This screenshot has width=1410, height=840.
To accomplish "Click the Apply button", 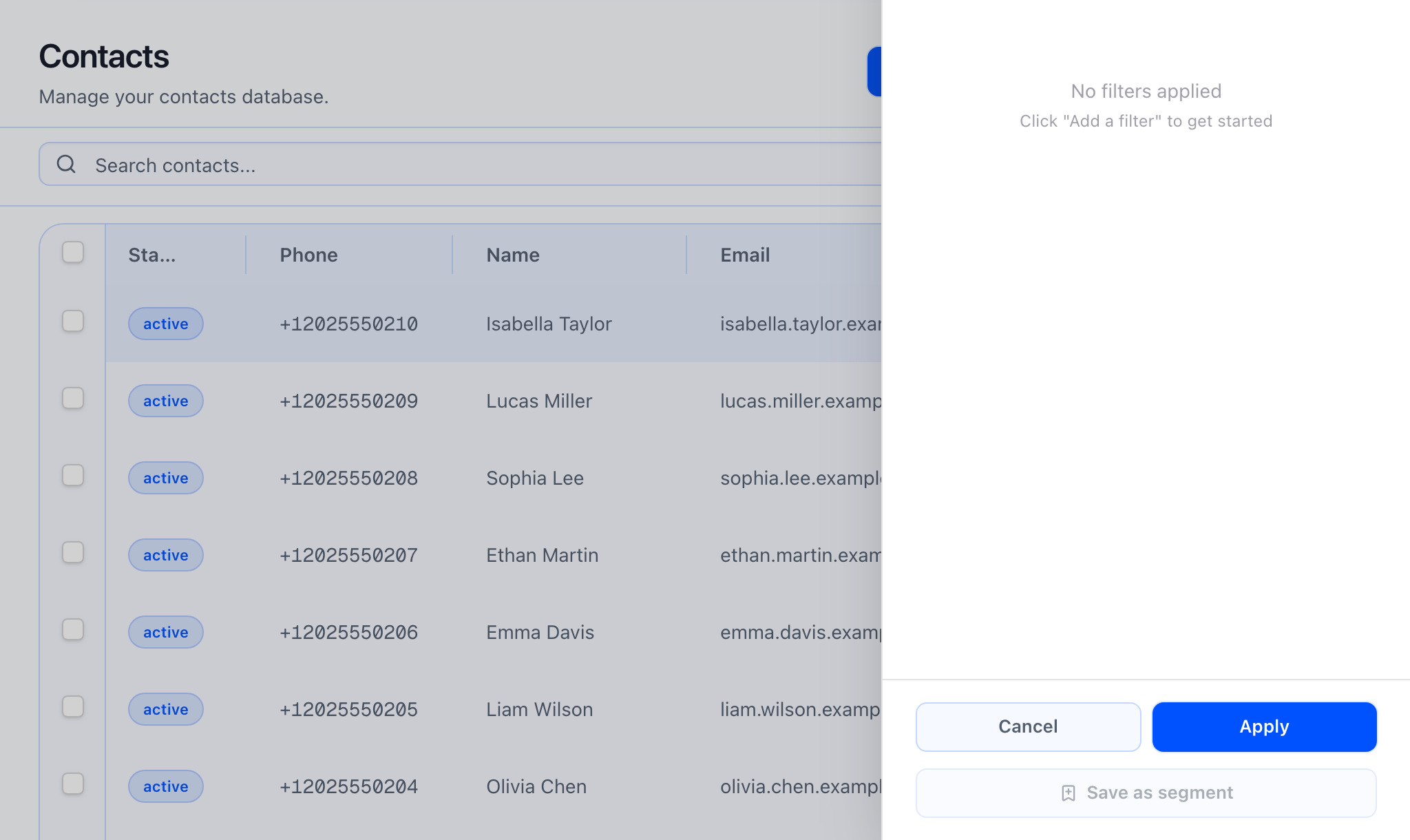I will (x=1264, y=727).
